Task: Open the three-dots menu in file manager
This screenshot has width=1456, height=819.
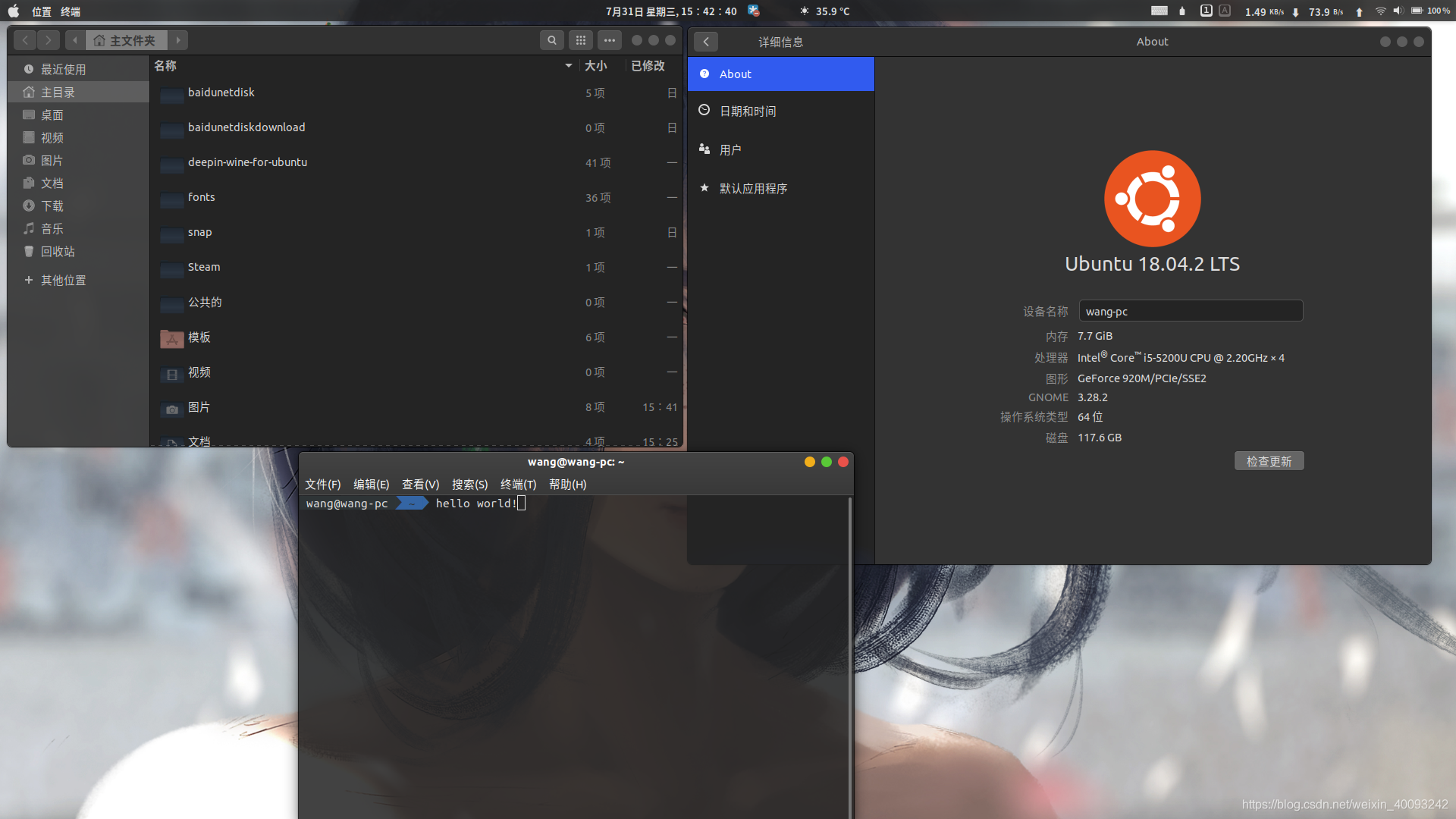Action: tap(610, 40)
